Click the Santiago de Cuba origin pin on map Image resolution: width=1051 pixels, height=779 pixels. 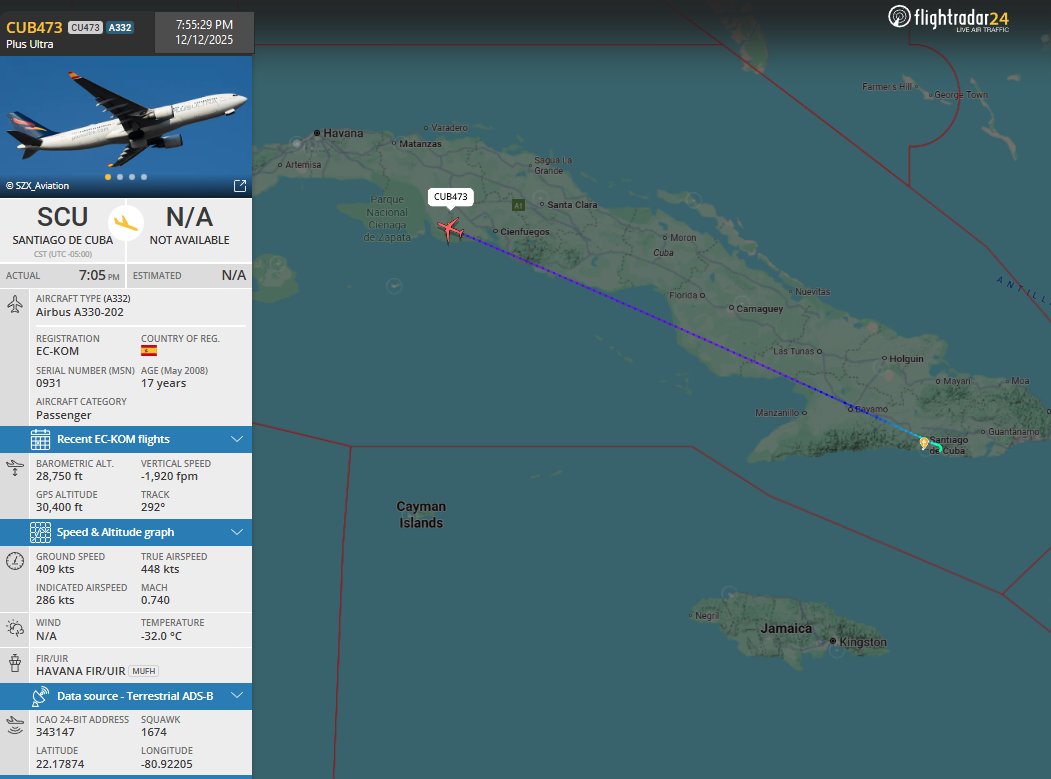tap(924, 442)
